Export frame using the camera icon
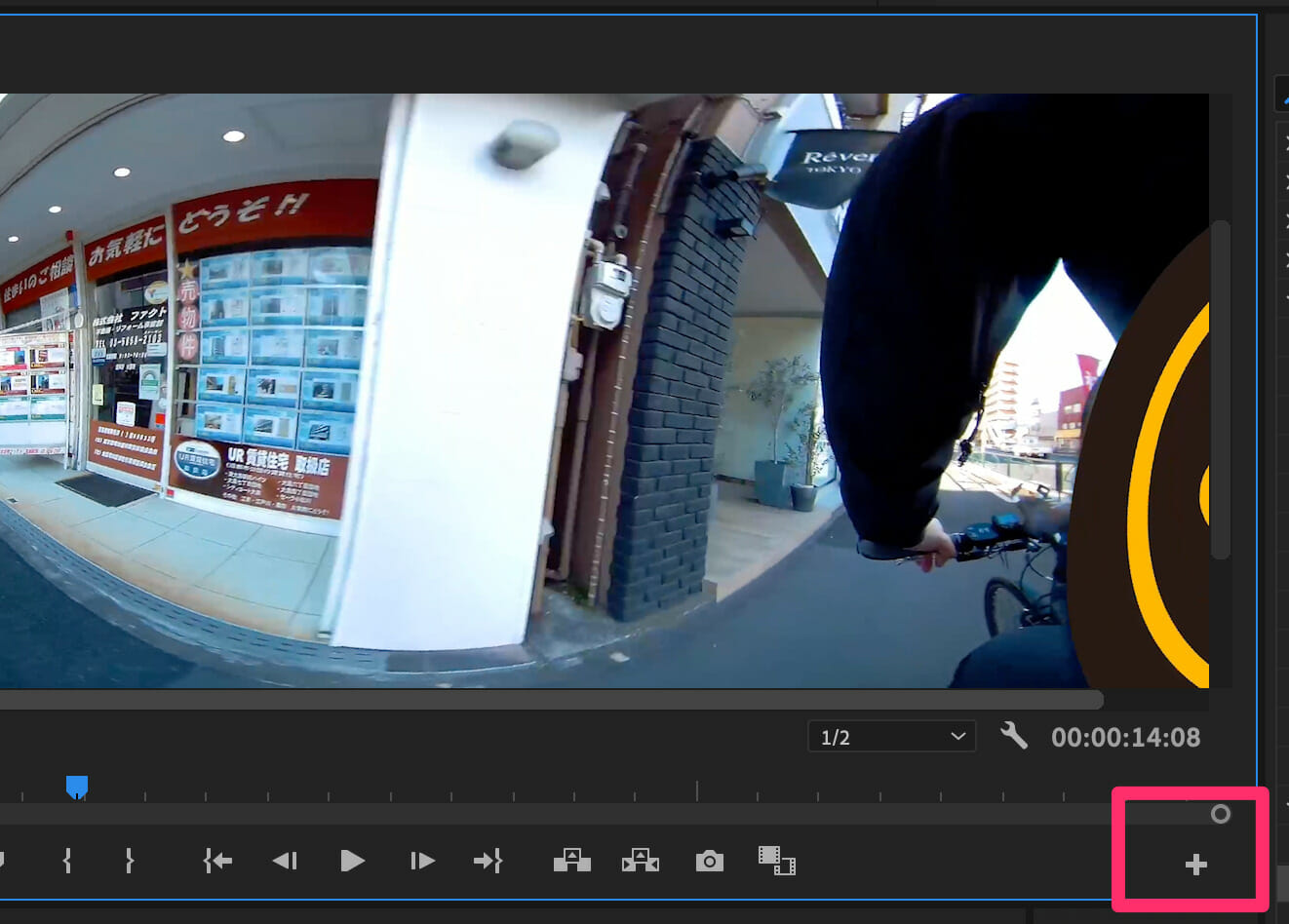Image resolution: width=1289 pixels, height=924 pixels. (709, 862)
